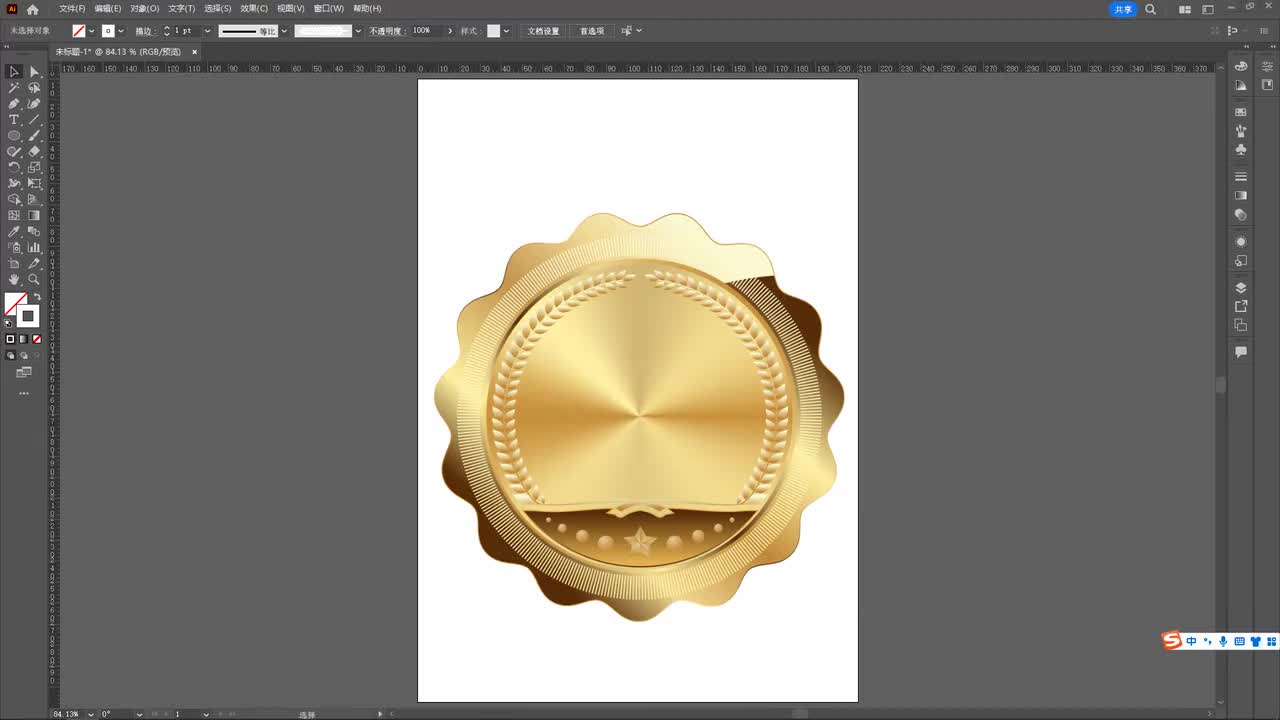Open the Symbols panel club icon
The height and width of the screenshot is (720, 1280).
(1241, 150)
